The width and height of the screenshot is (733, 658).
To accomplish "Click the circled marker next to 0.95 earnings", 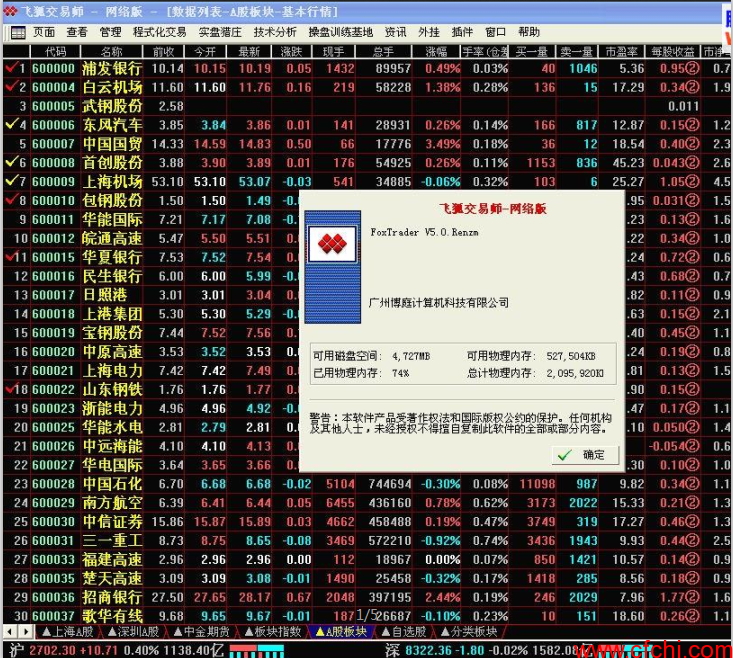I will pyautogui.click(x=692, y=68).
